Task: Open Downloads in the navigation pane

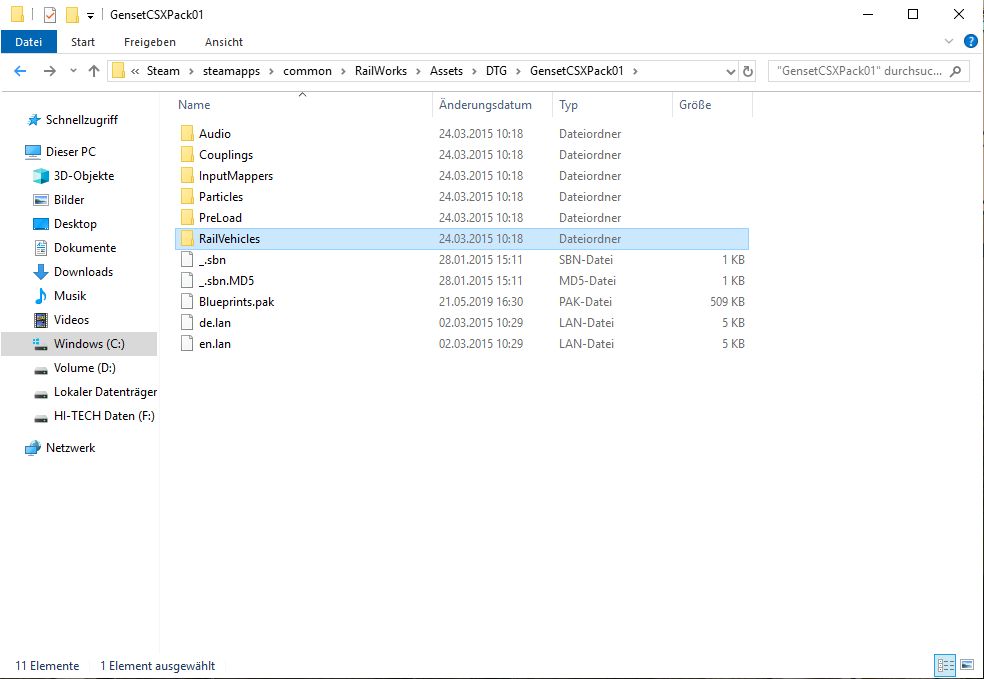Action: (83, 272)
